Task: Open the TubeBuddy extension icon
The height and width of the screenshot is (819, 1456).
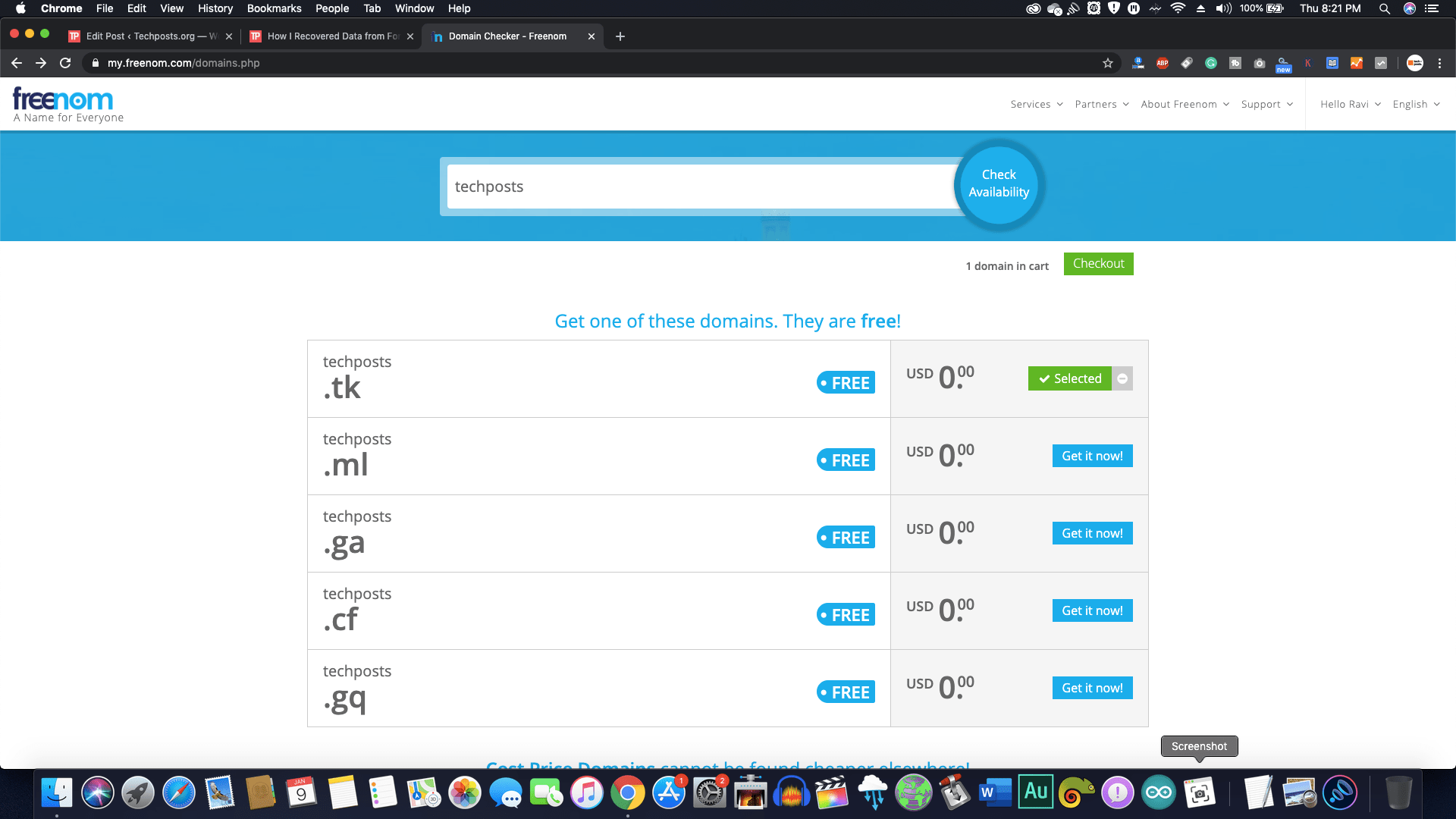Action: tap(1235, 63)
